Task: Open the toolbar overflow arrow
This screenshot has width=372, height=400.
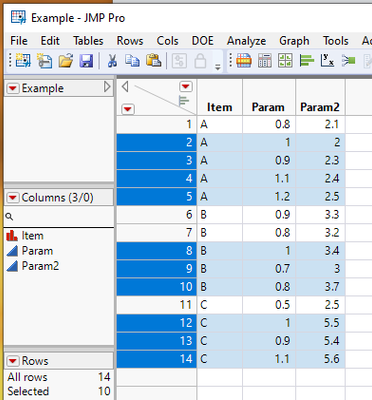Action: 218,67
